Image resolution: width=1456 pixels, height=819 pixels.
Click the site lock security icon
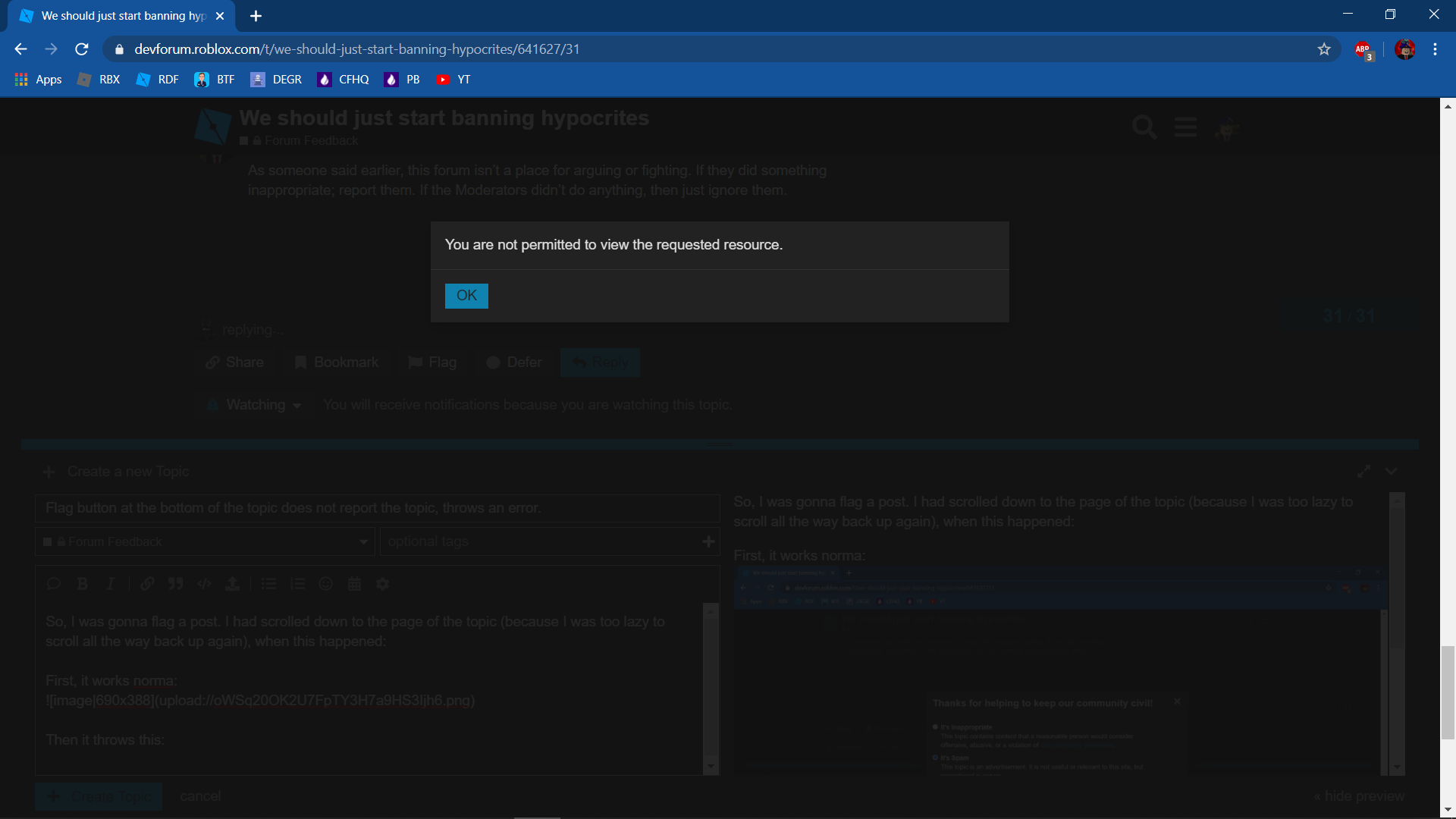tap(119, 49)
